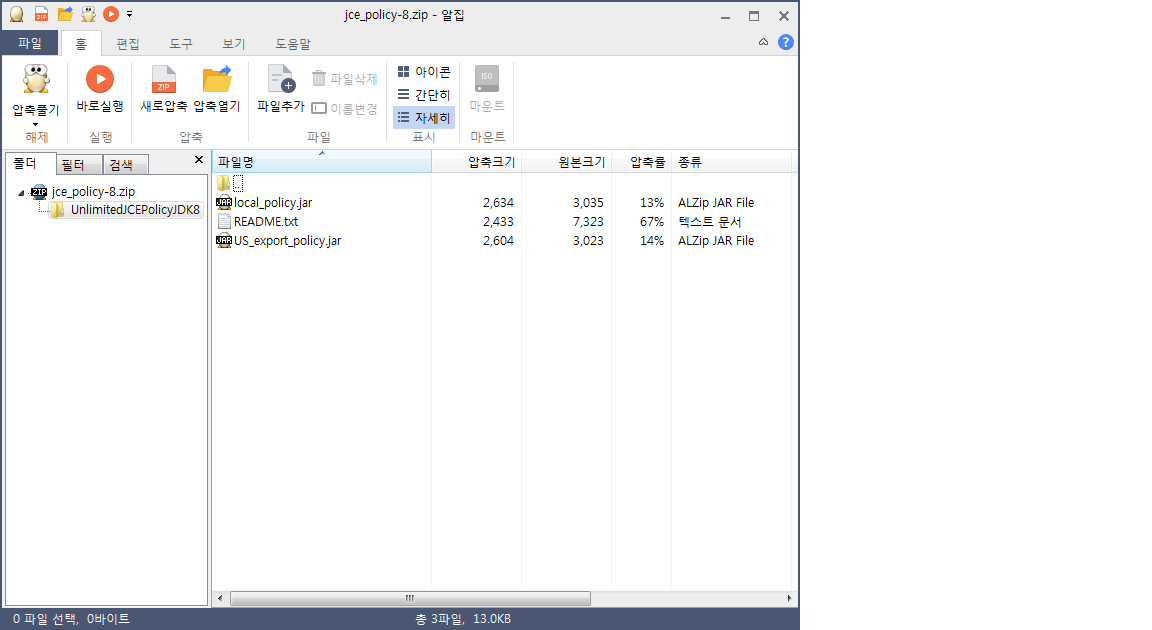
Task: Click the 압축열기 folder icon
Action: tap(217, 79)
